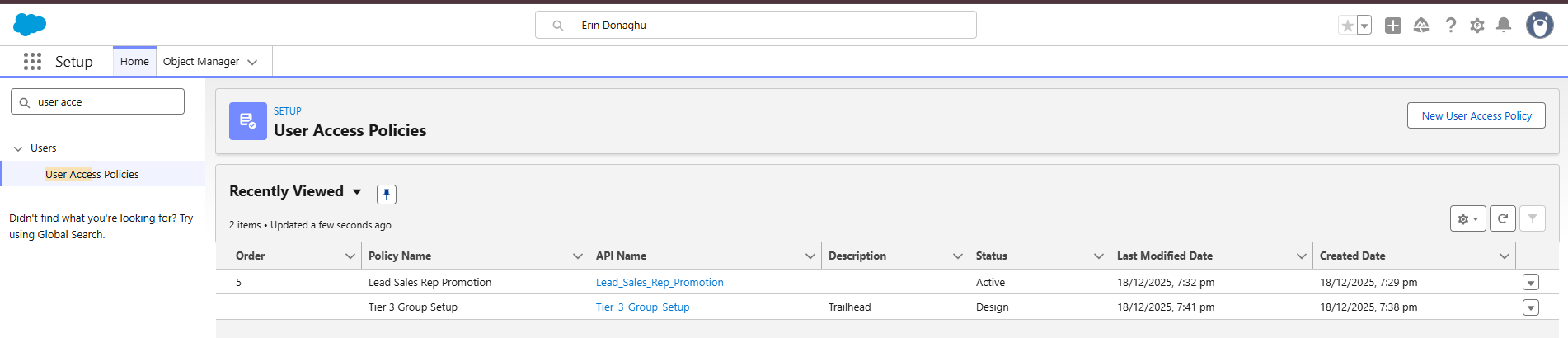1568x338 pixels.
Task: Open the Trailhead guidance icon
Action: click(1420, 26)
